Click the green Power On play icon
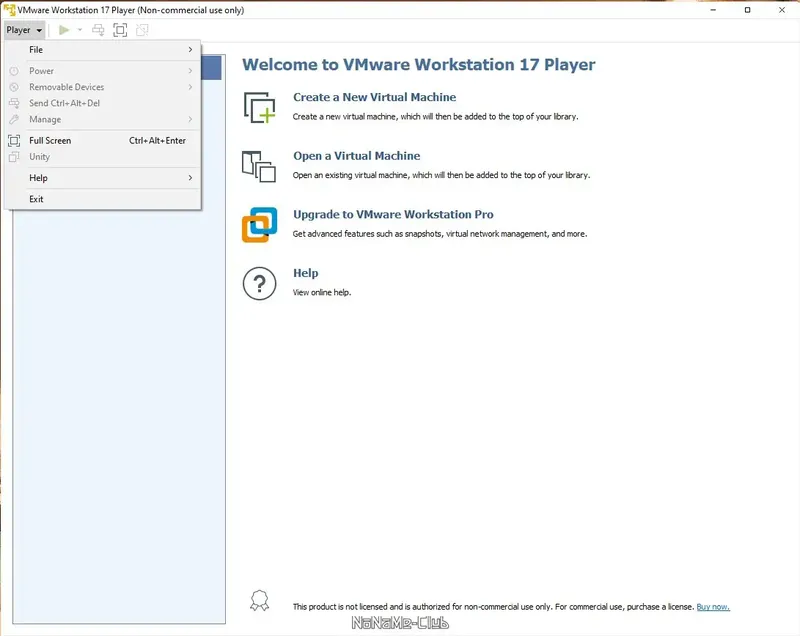This screenshot has height=636, width=800. (x=64, y=30)
